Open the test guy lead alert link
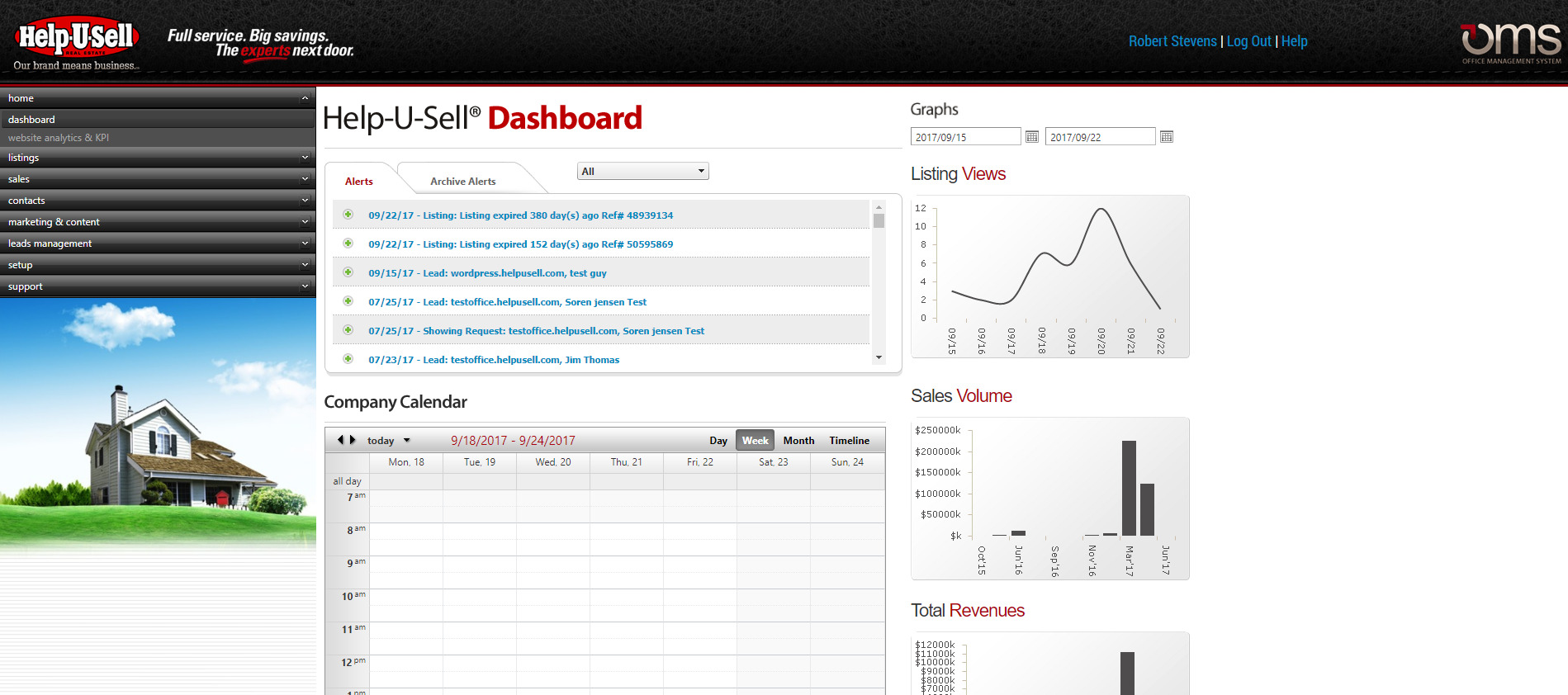The image size is (1568, 695). tap(488, 273)
